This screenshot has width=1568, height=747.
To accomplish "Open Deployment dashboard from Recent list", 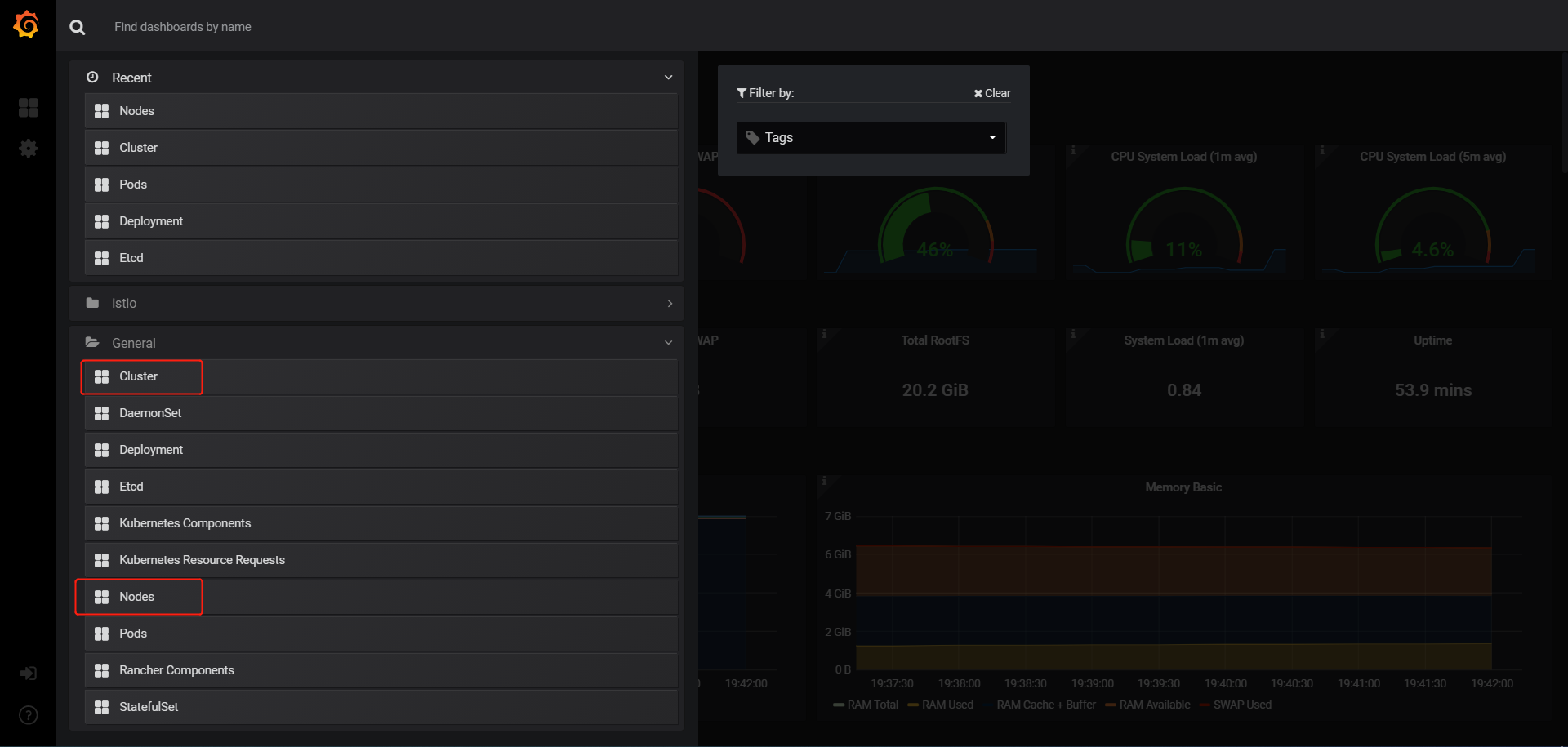I will pos(381,221).
